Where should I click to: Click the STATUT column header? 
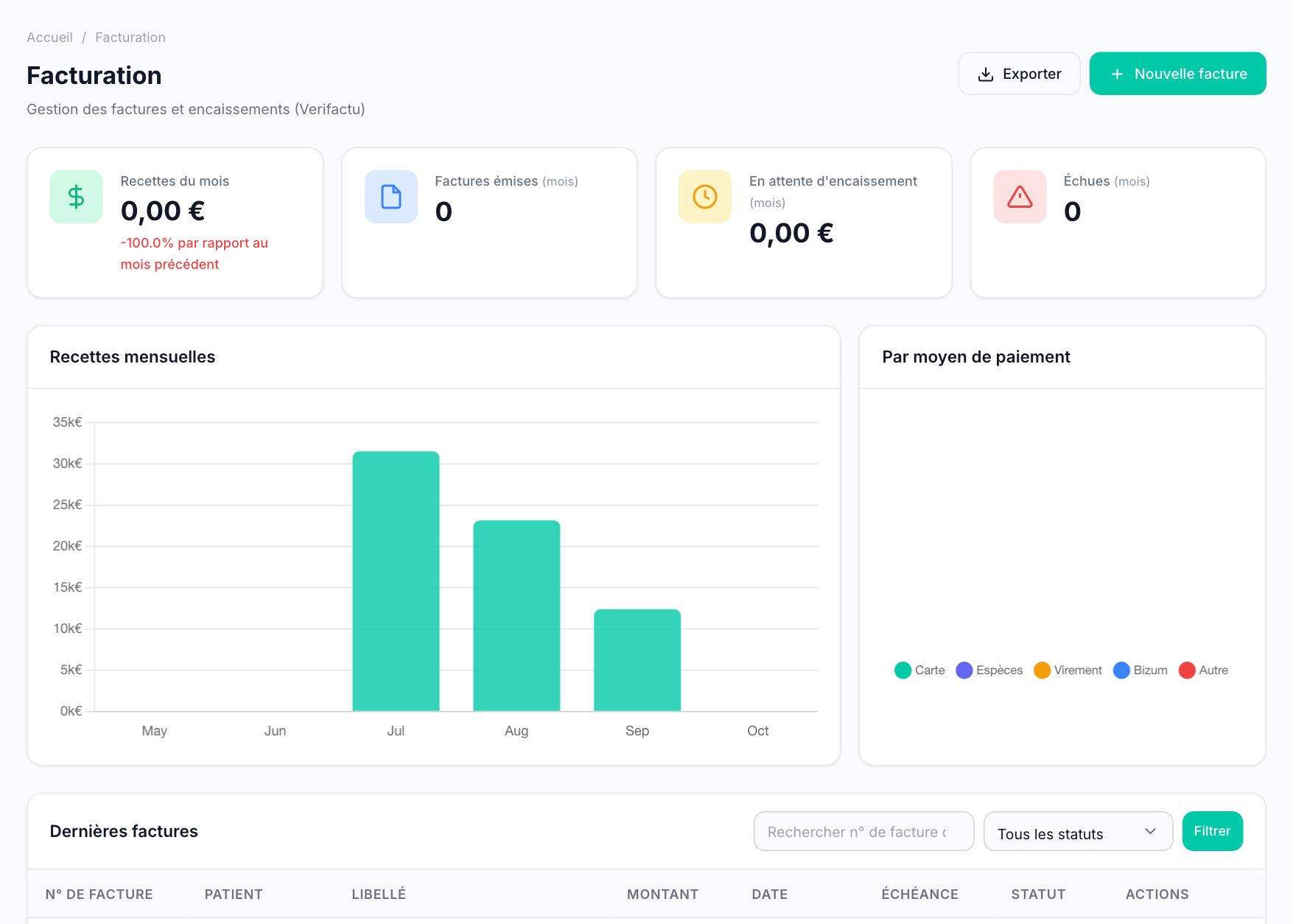pos(1038,895)
